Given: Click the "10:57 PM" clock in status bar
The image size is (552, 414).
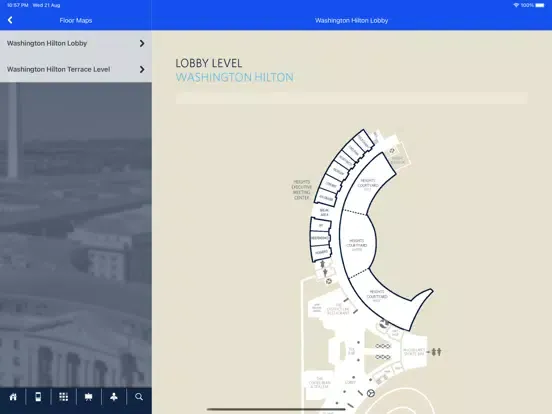Looking at the screenshot, I should (x=18, y=5).
